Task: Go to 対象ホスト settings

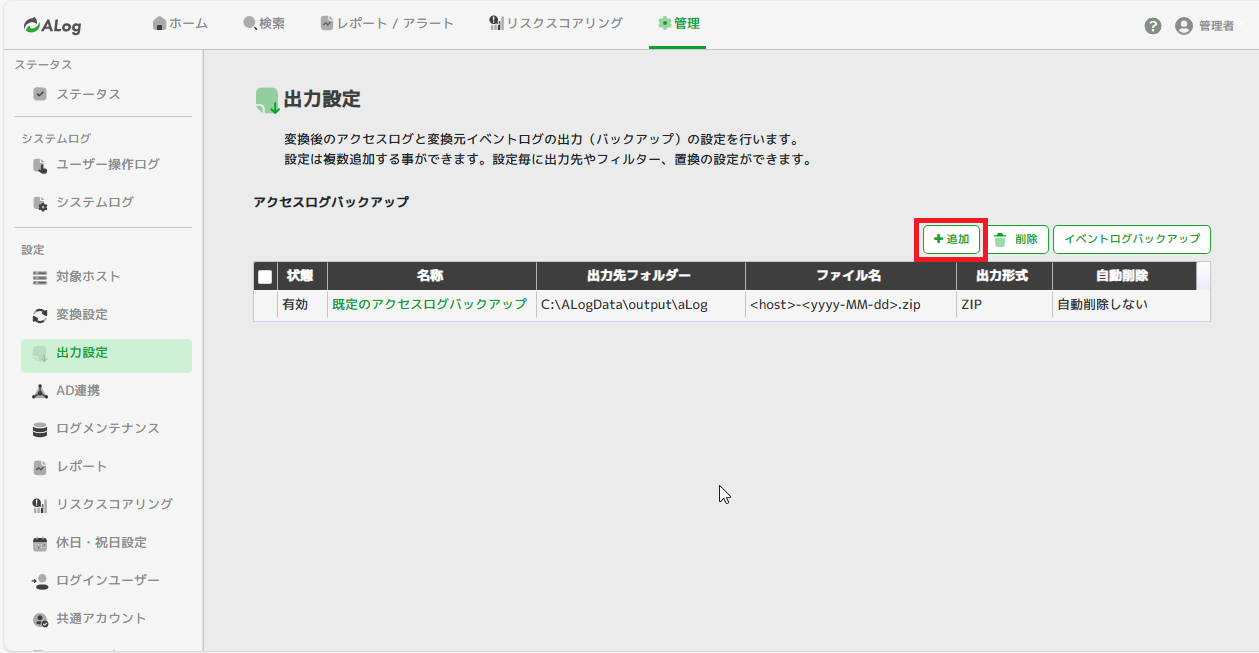Action: [x=88, y=276]
